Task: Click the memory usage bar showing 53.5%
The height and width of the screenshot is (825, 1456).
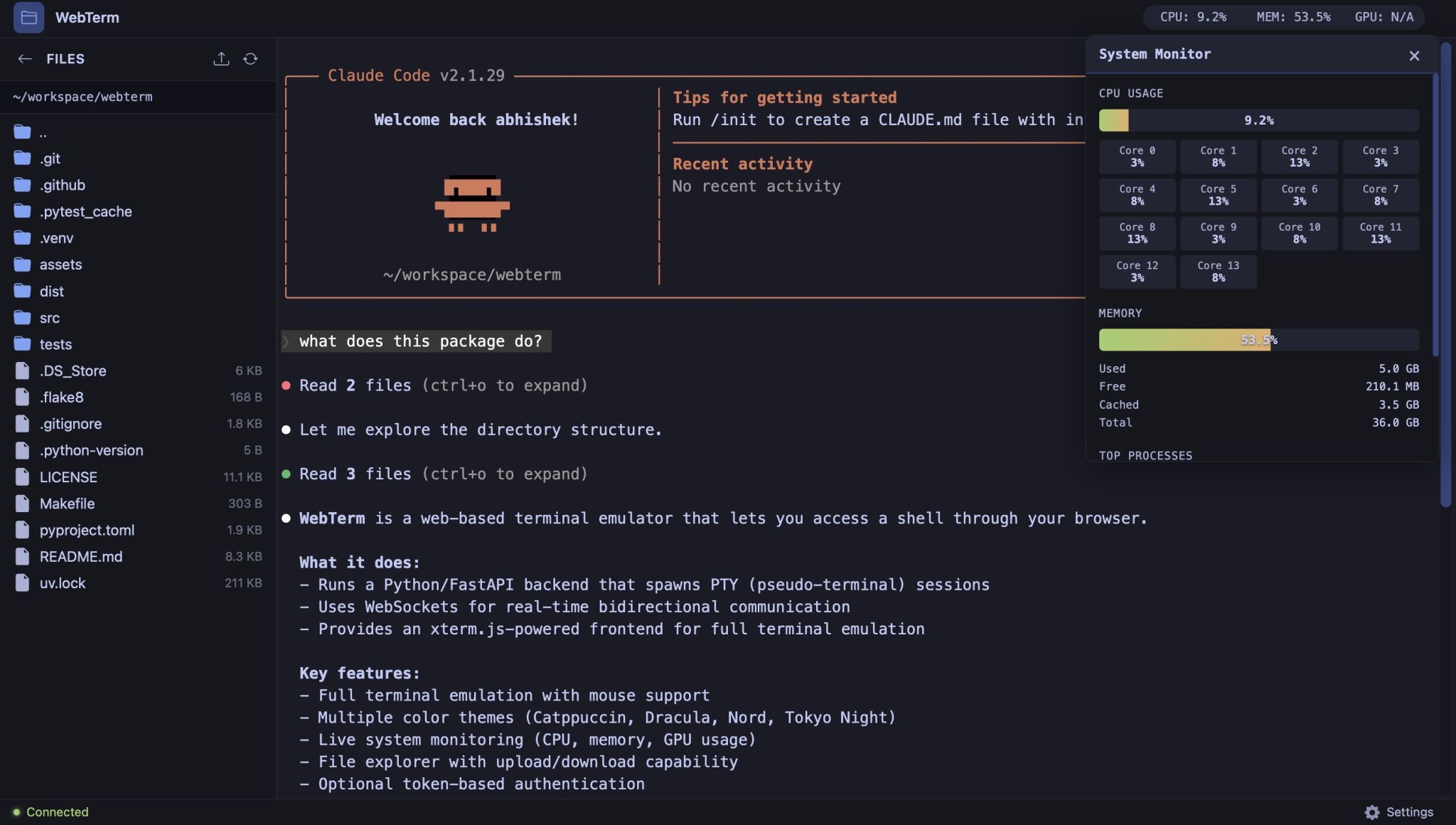Action: [1258, 340]
